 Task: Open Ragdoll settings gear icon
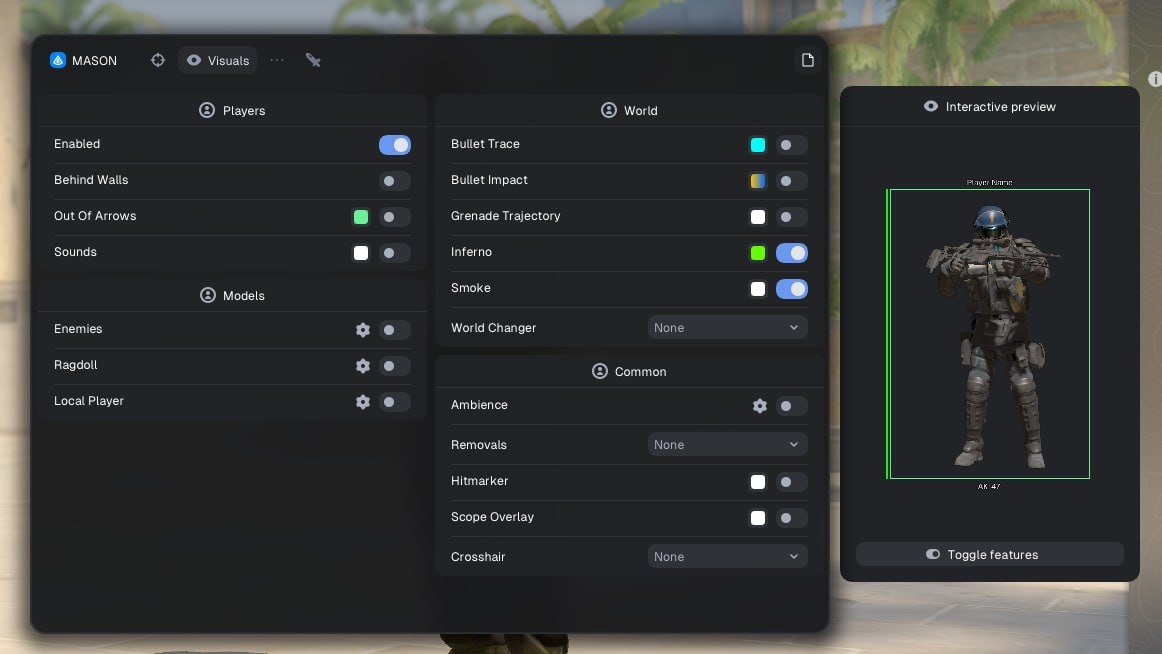click(363, 366)
